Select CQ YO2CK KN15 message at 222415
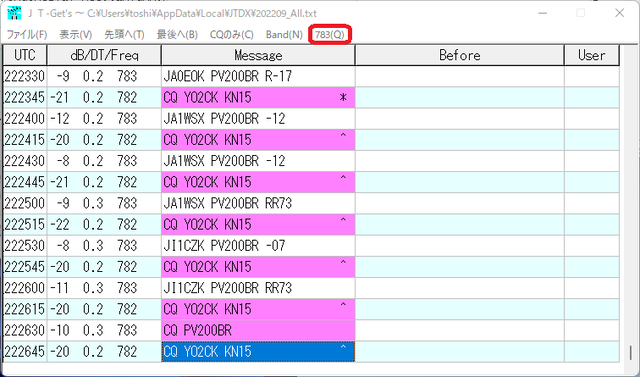The height and width of the screenshot is (377, 640). click(258, 140)
